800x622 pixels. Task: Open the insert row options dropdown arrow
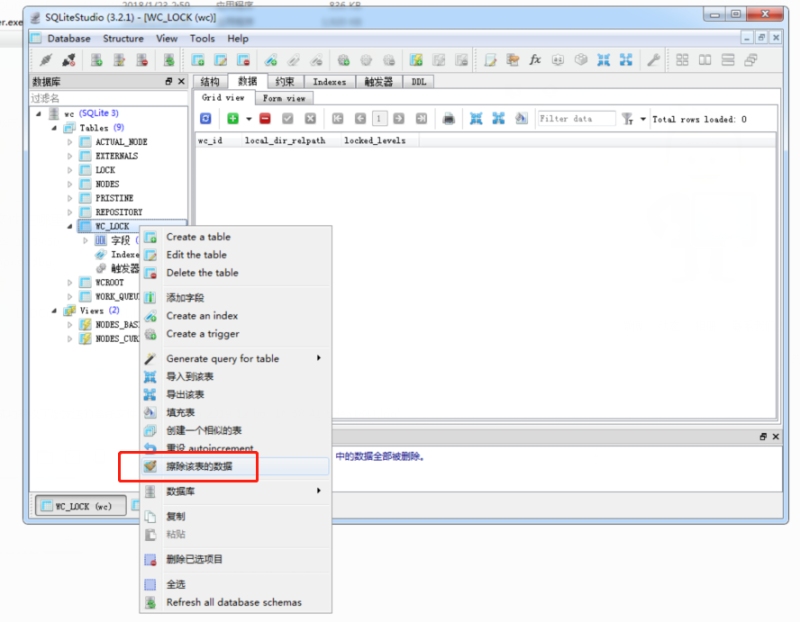(x=249, y=119)
